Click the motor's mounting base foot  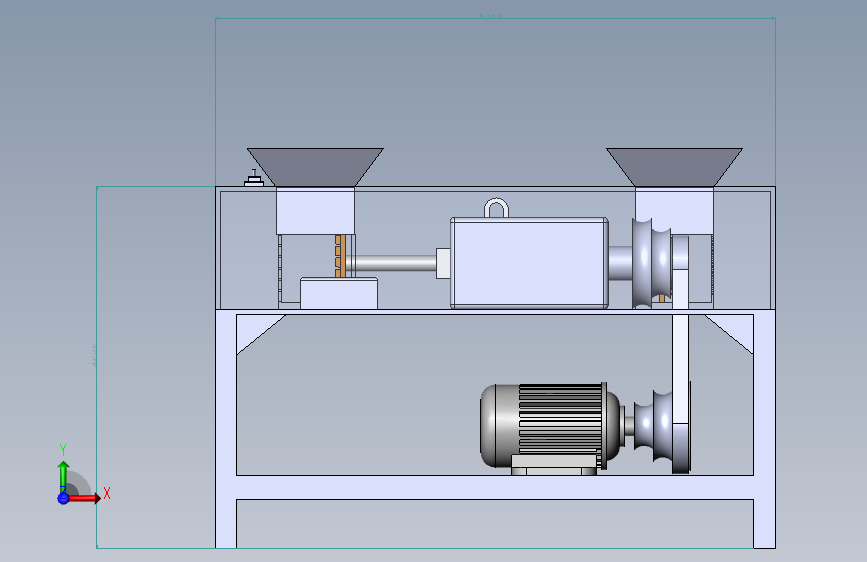[554, 465]
